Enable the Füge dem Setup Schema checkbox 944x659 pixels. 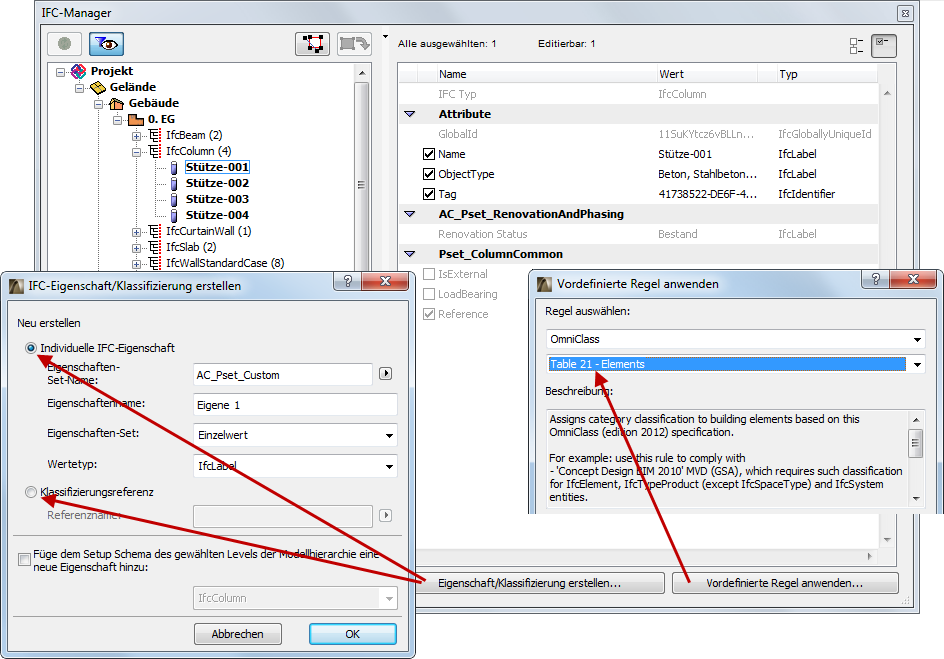(25, 560)
